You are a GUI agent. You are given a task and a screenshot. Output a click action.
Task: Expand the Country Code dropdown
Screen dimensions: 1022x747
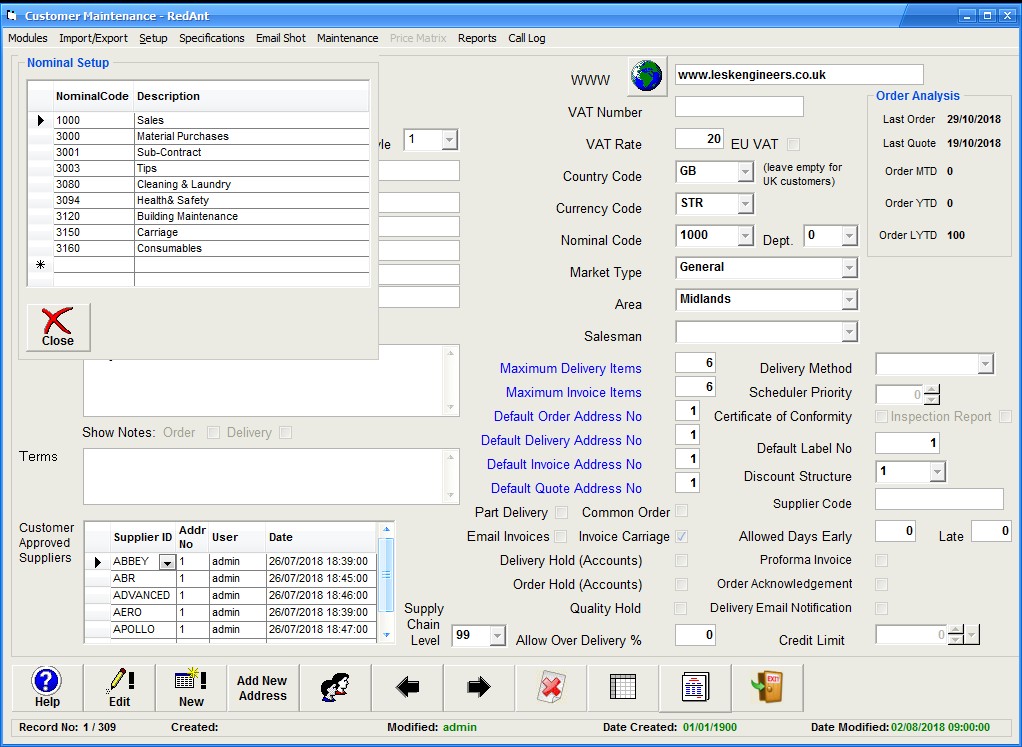tap(744, 172)
